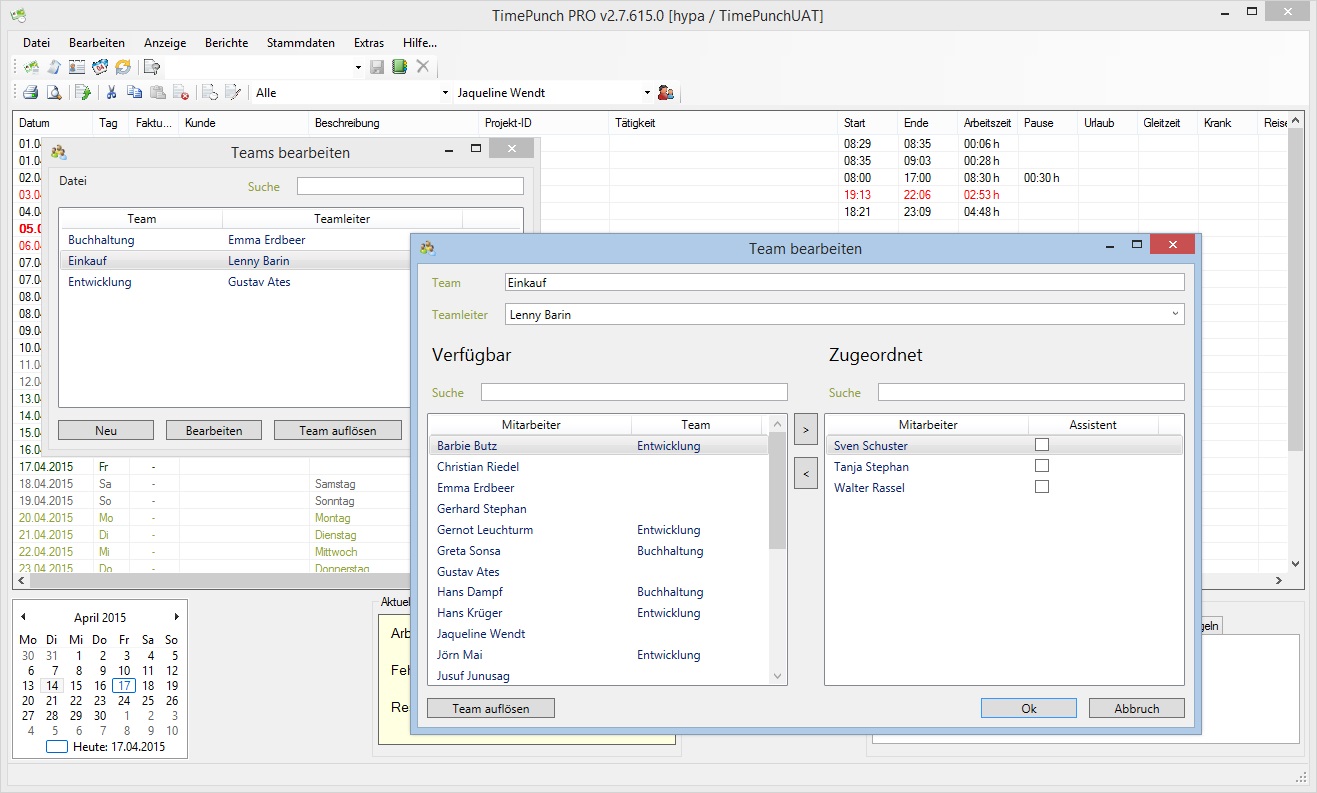Click the two-person employee icon beside Jaqueline Wendt
This screenshot has height=793, width=1317.
tap(665, 93)
